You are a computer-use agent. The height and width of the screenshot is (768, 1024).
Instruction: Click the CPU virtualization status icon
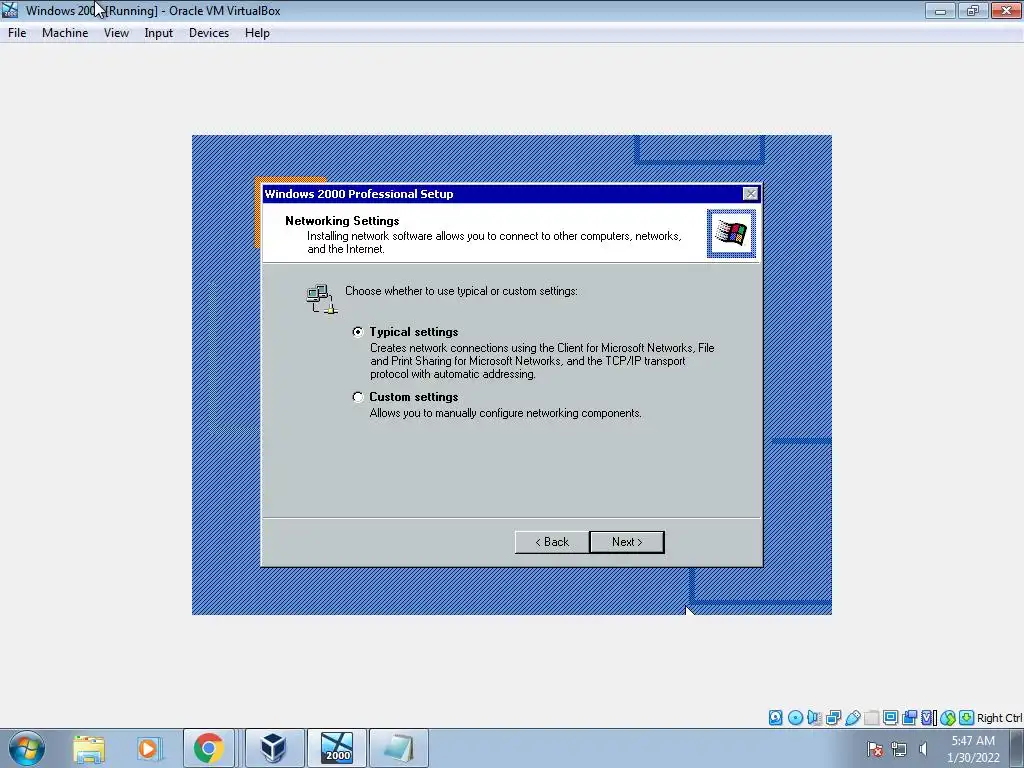tap(927, 718)
